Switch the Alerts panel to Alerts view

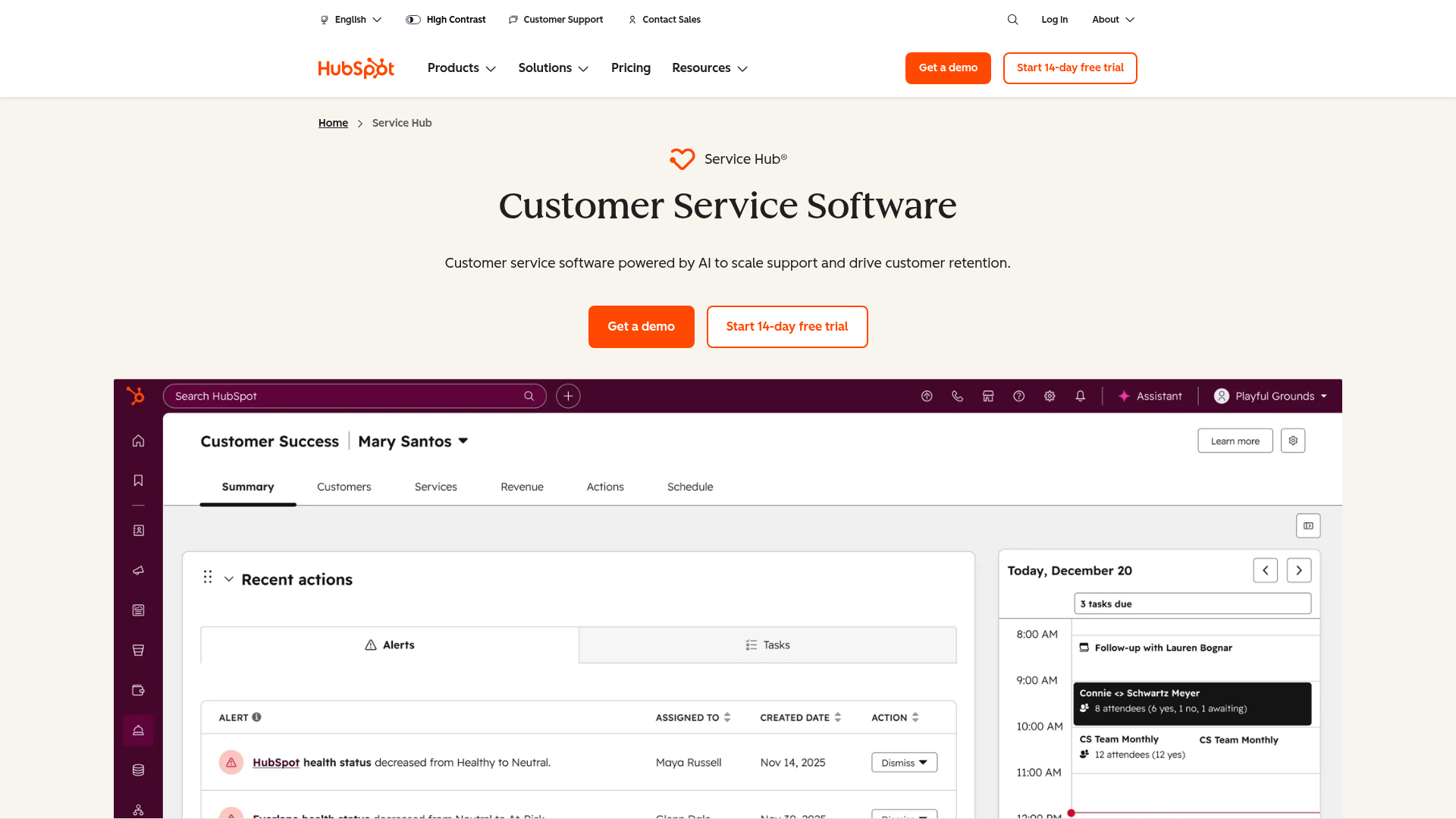(x=389, y=645)
